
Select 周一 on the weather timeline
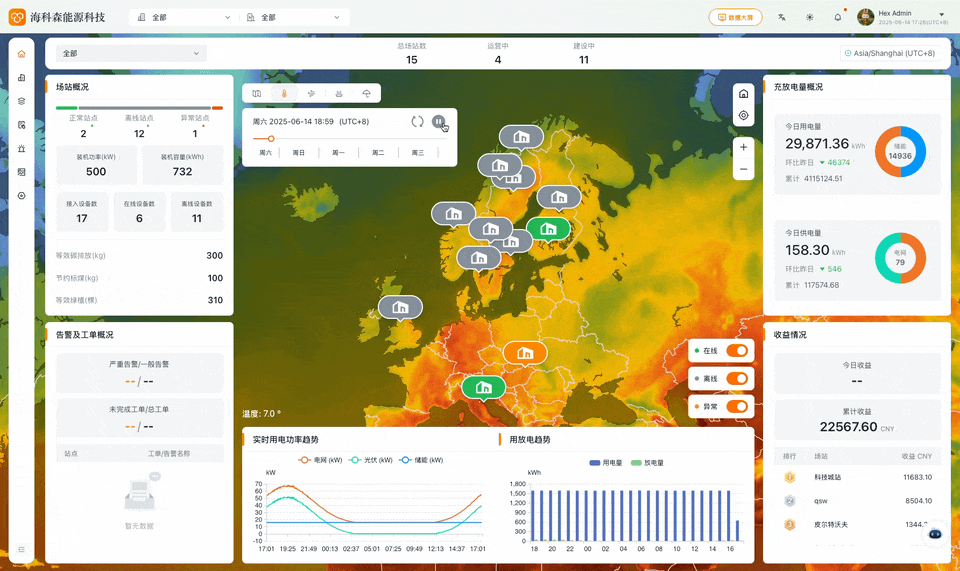(338, 153)
